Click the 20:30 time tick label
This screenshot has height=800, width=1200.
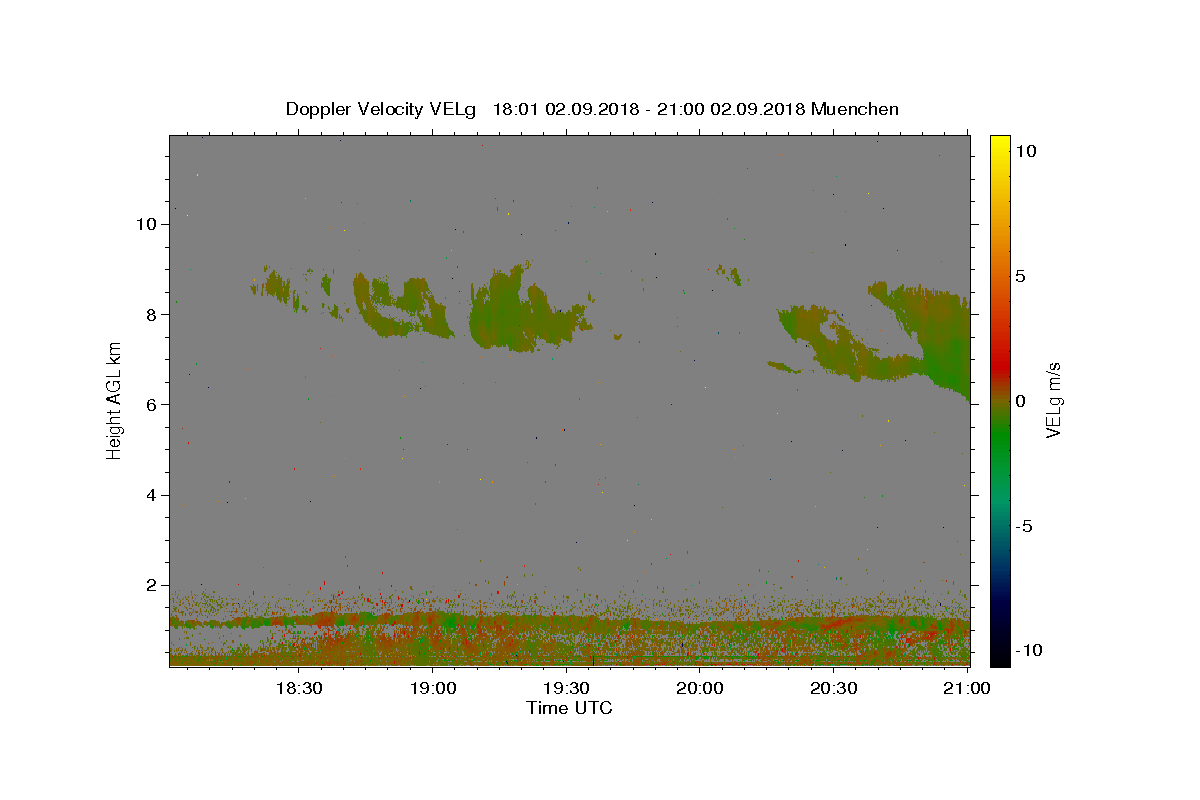tap(833, 688)
